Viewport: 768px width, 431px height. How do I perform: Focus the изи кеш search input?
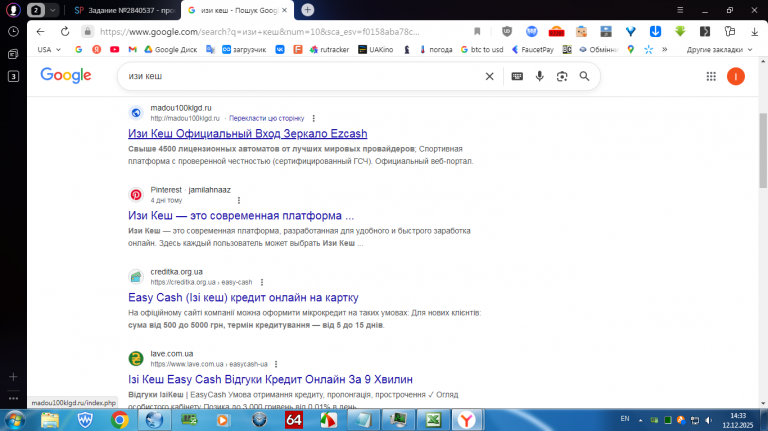coord(304,76)
